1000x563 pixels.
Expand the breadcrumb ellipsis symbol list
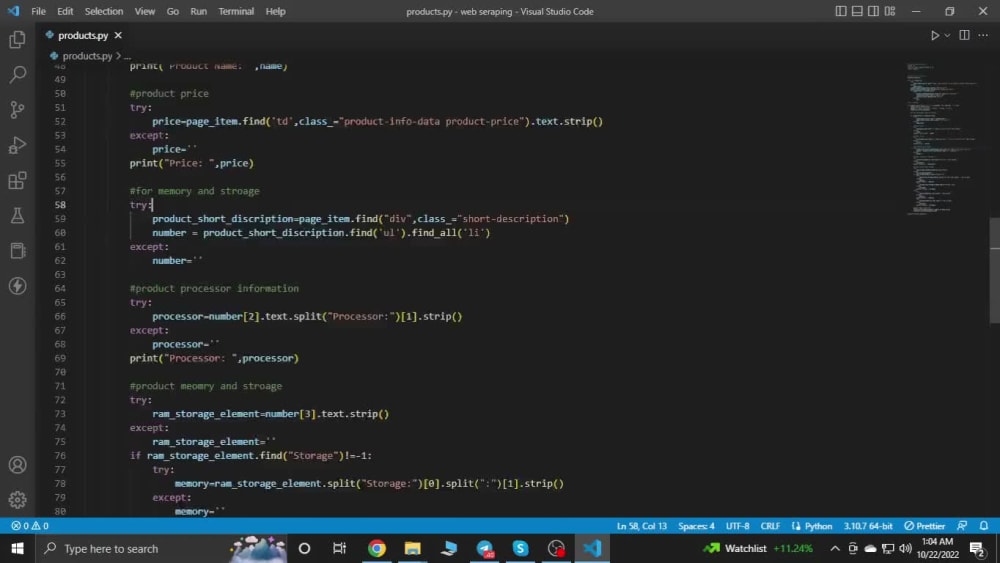click(x=128, y=56)
